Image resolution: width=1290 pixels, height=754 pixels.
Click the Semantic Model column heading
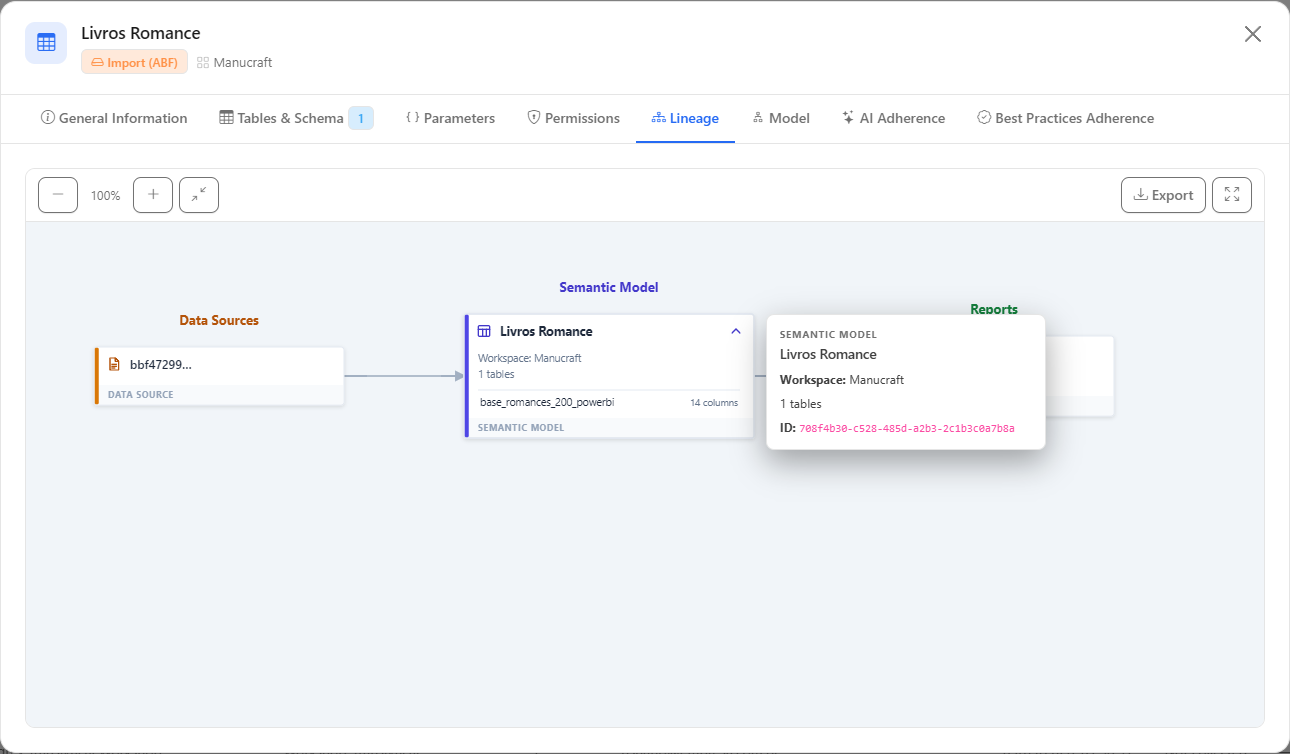[x=609, y=287]
